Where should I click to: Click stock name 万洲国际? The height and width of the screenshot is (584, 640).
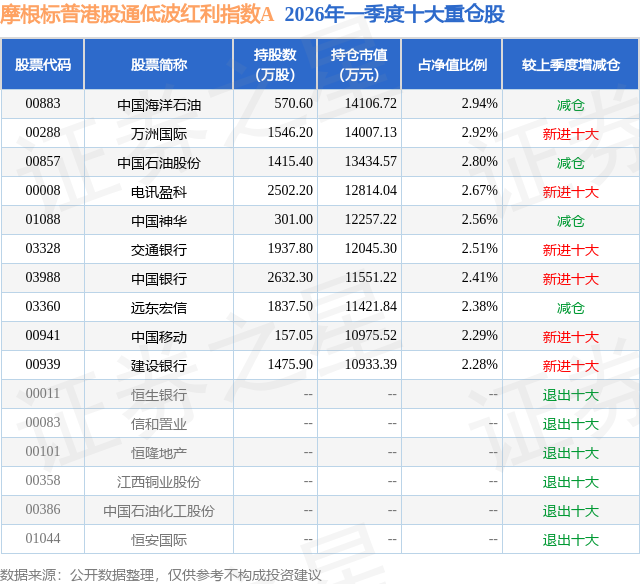(x=159, y=134)
